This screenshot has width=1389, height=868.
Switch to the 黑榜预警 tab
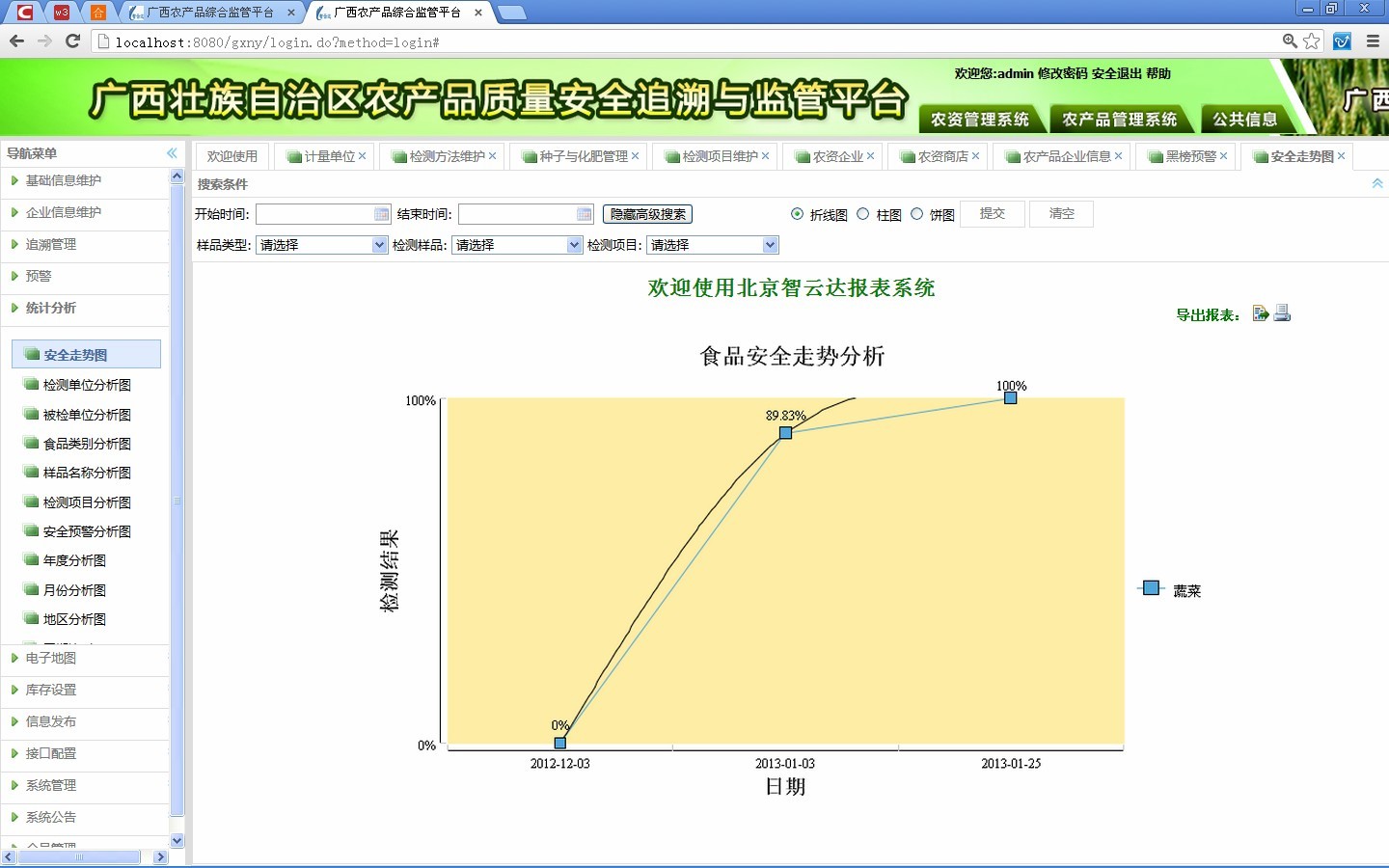coord(1189,156)
